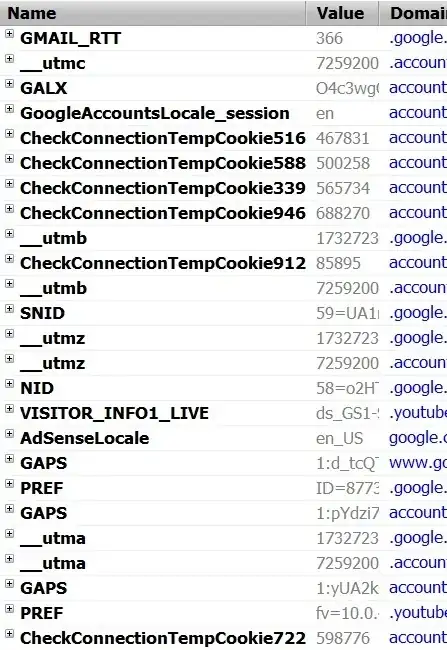Viewport: 447px width, 650px height.
Task: Expand CheckConnectionTempCookie722 plus icon
Action: [10, 633]
